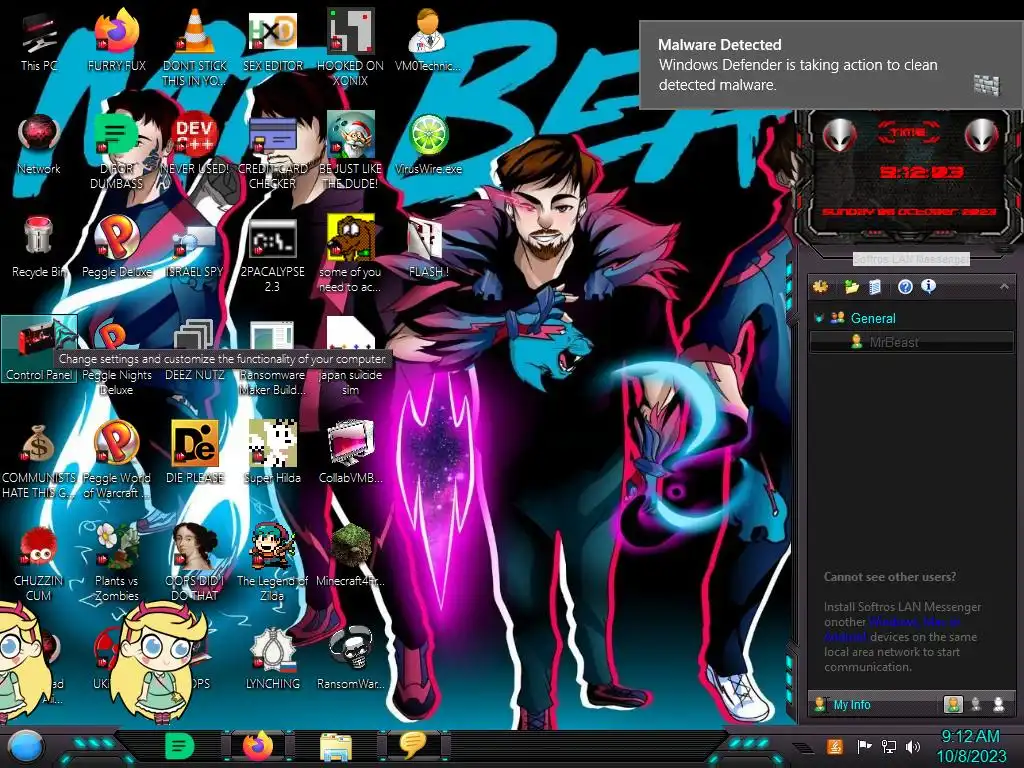
Task: Open Network desktop icon
Action: (x=39, y=145)
